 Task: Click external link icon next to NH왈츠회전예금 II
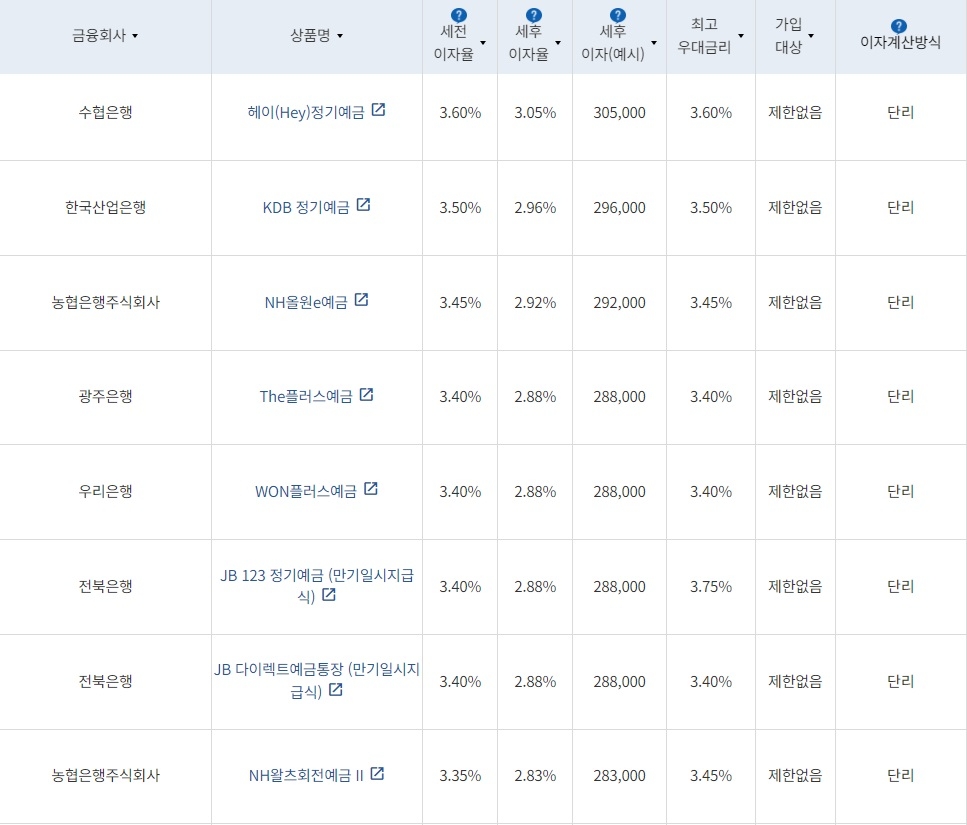click(x=377, y=774)
